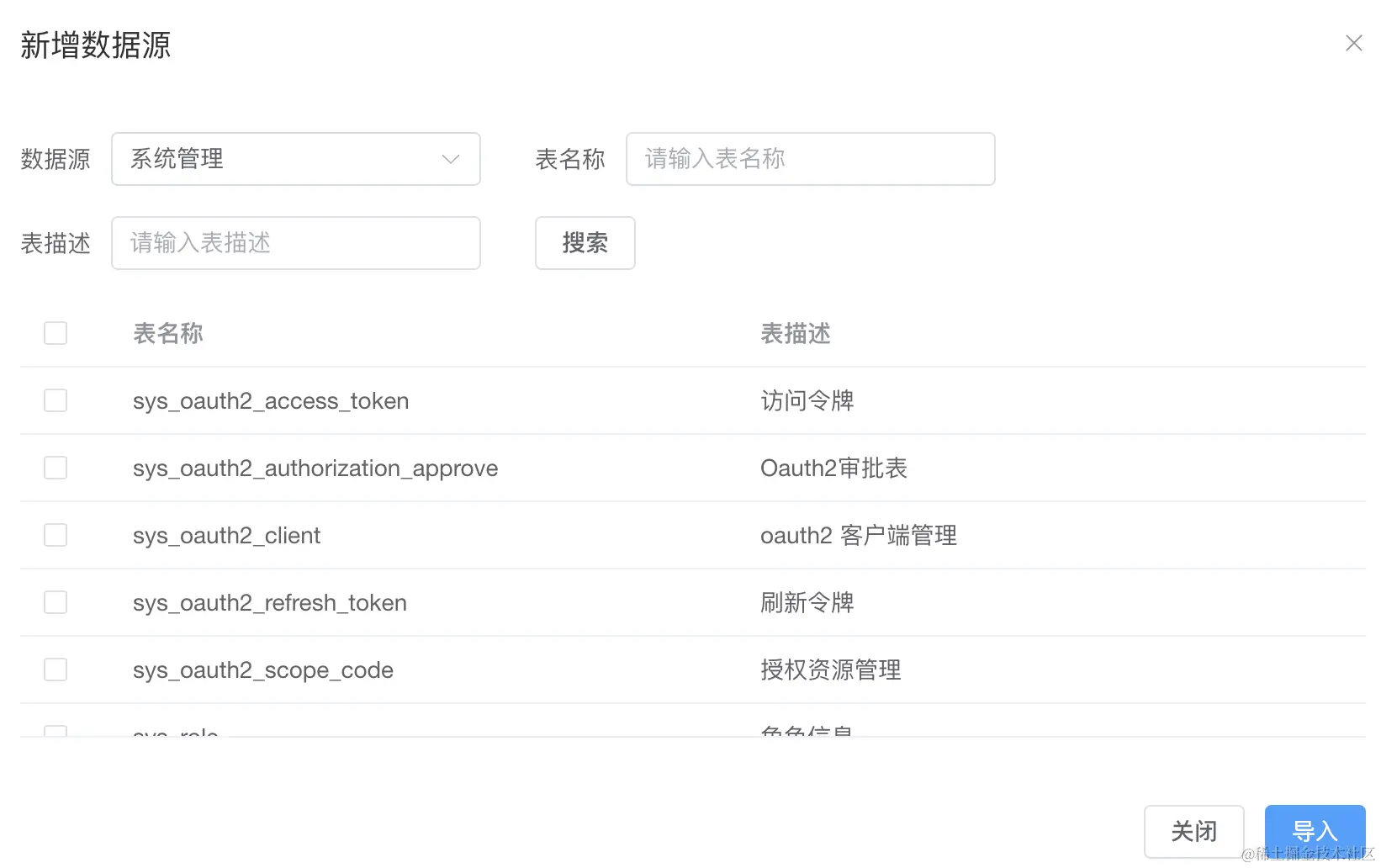Click the 授权资源管理 description cell
Image resolution: width=1381 pixels, height=868 pixels.
coord(831,670)
